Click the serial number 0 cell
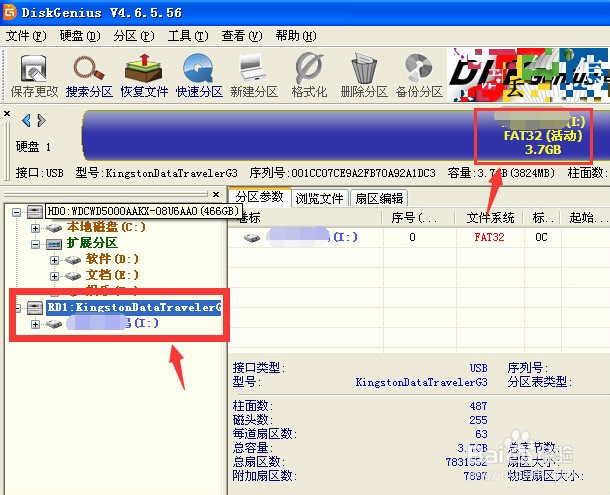Viewport: 610px width, 495px height. (x=412, y=237)
